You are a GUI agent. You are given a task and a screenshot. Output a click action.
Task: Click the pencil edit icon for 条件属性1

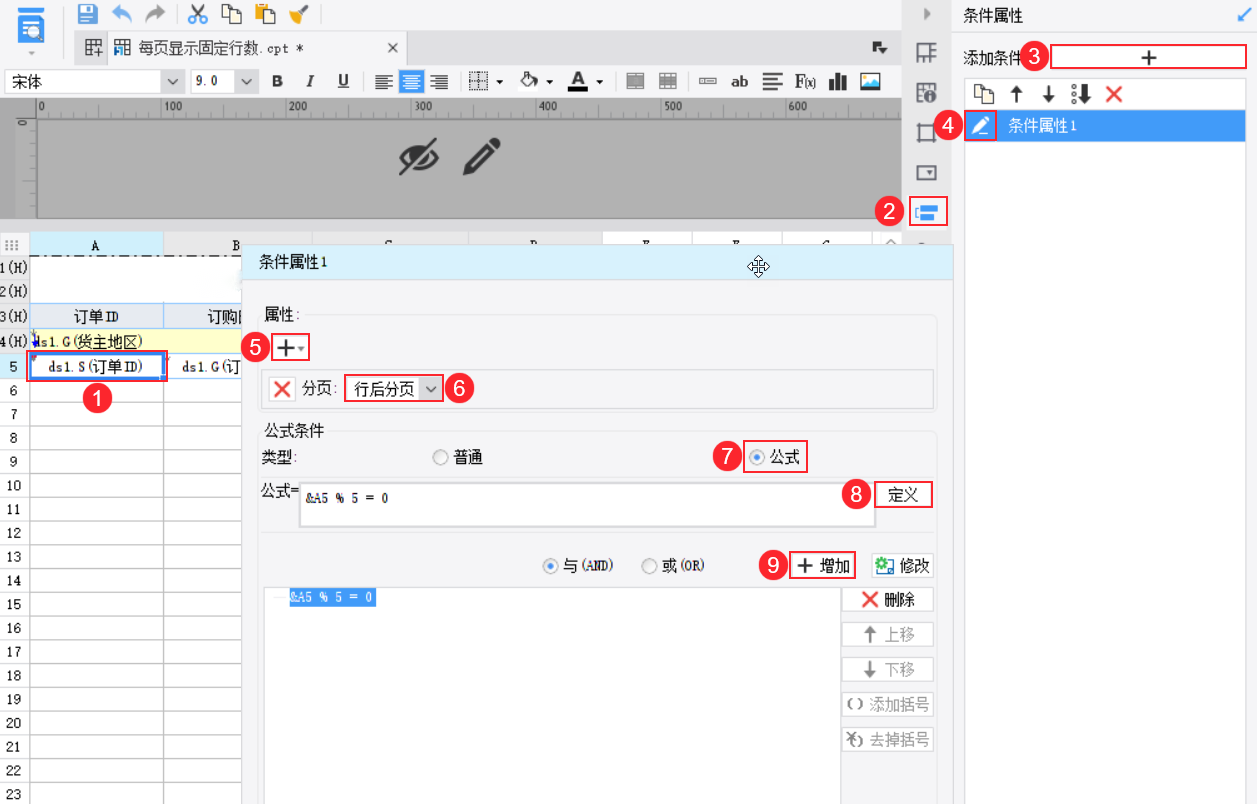tap(981, 126)
